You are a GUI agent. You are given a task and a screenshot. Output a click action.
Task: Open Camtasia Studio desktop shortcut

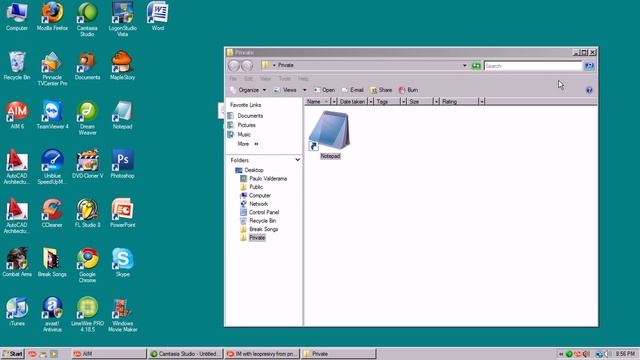click(87, 19)
